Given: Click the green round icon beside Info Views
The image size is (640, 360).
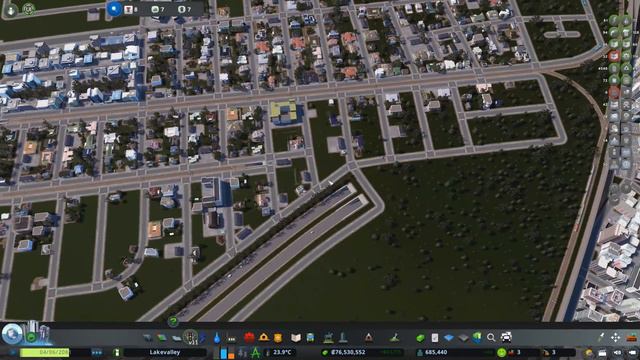Looking at the screenshot, I should (x=31, y=337).
